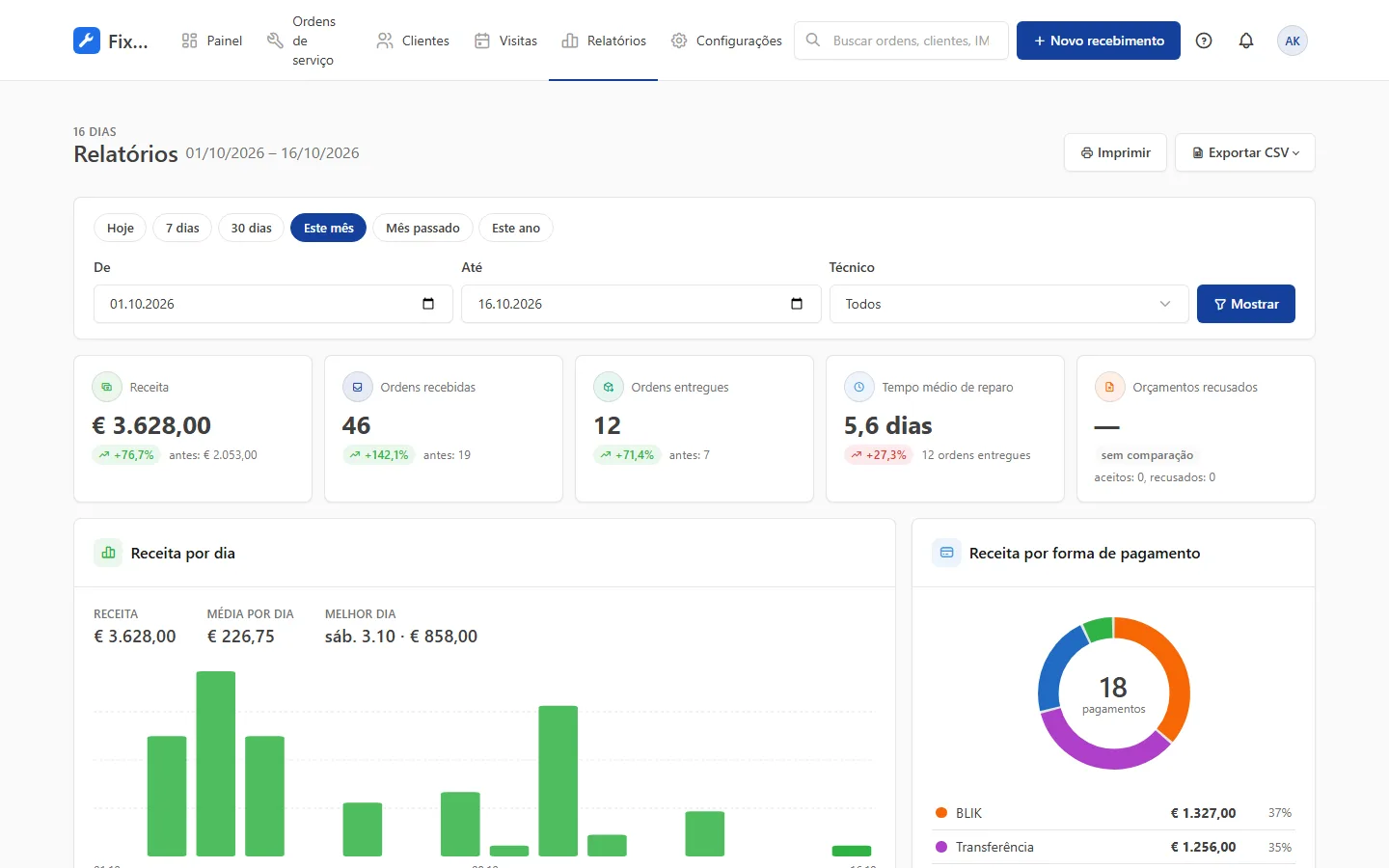Click the +76,7% revenue change badge
This screenshot has height=868, width=1389.
pos(125,455)
